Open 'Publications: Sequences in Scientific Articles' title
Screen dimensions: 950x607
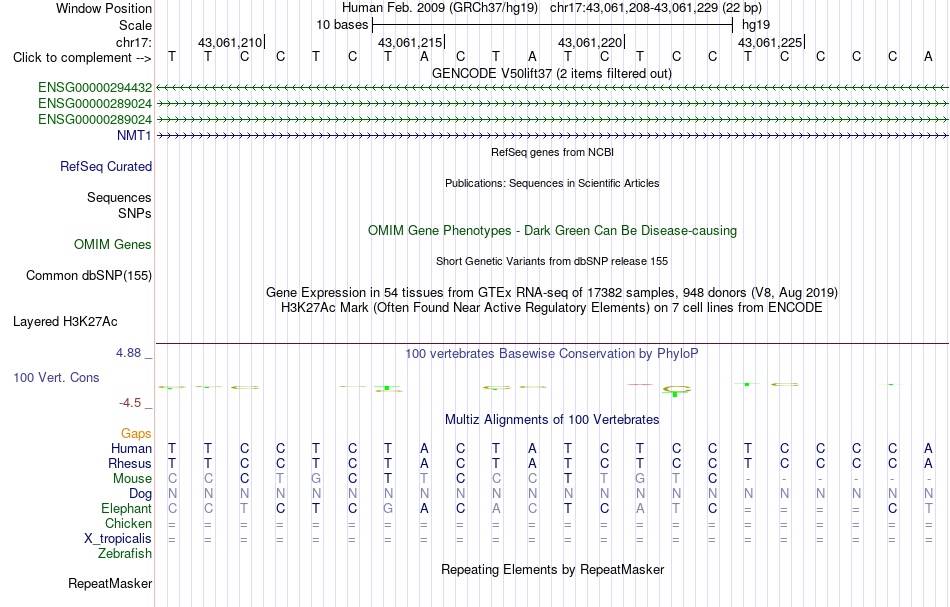[553, 183]
